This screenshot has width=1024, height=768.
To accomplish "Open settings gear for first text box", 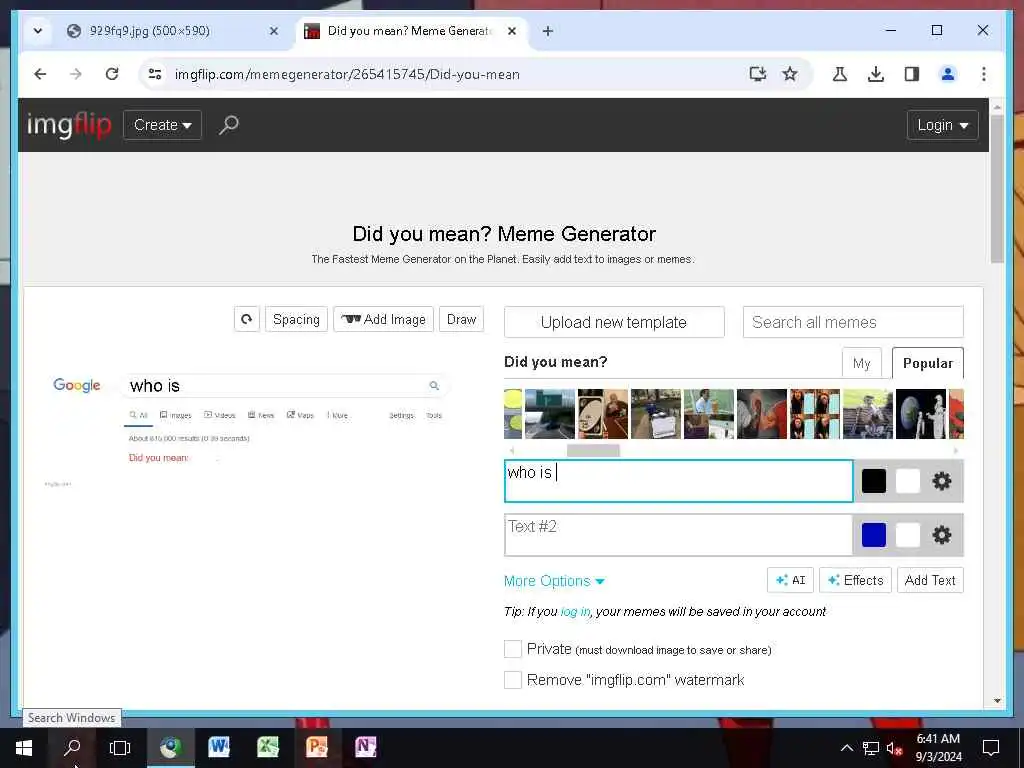I will [x=941, y=481].
